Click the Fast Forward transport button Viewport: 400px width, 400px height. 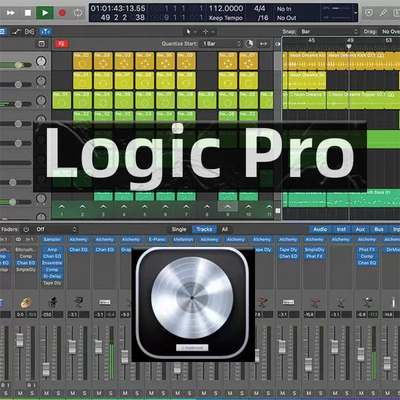[x=10, y=13]
